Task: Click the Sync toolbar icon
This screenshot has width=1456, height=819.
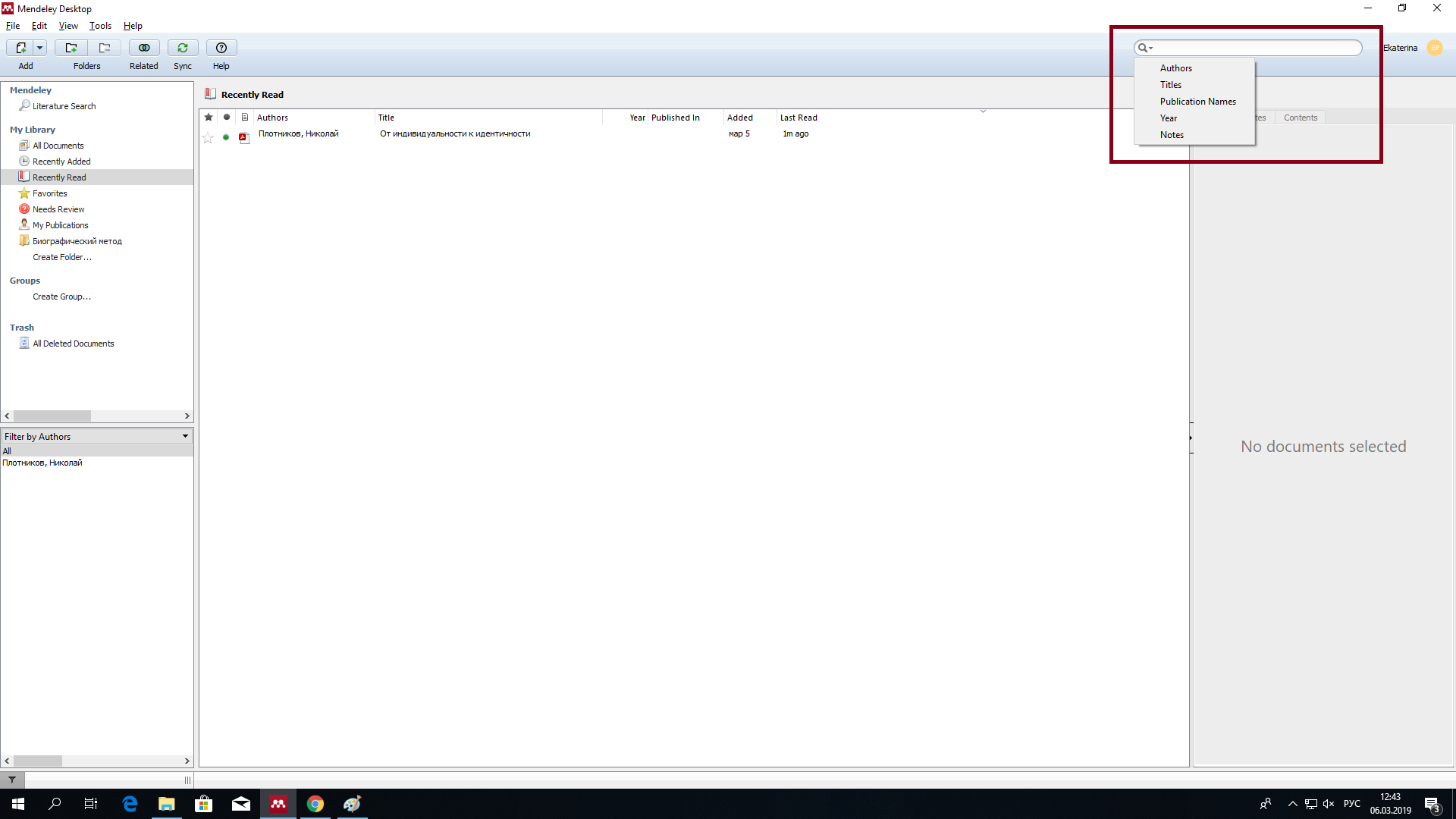Action: (183, 48)
